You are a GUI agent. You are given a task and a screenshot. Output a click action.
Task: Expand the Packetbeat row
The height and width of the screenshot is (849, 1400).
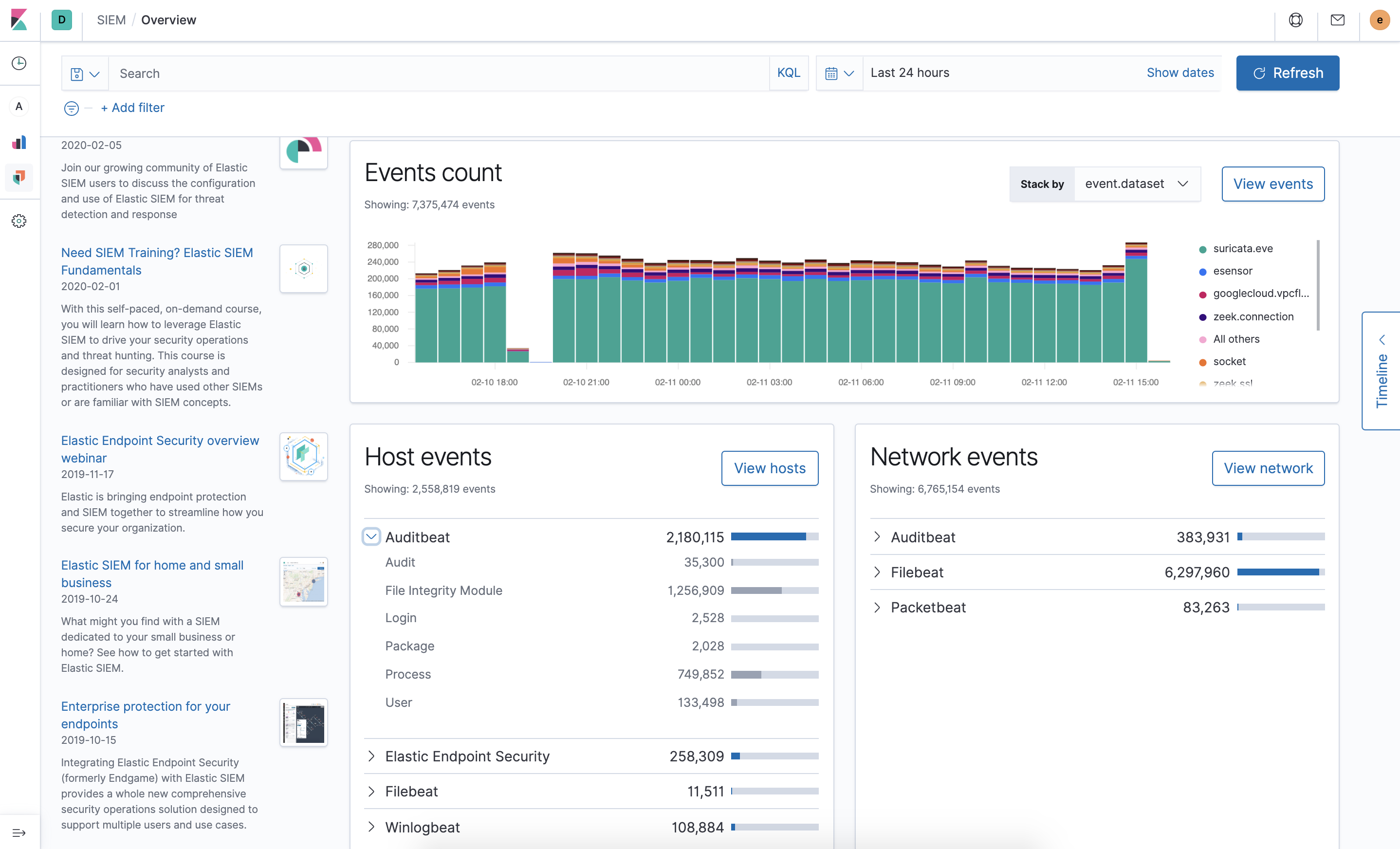click(877, 607)
